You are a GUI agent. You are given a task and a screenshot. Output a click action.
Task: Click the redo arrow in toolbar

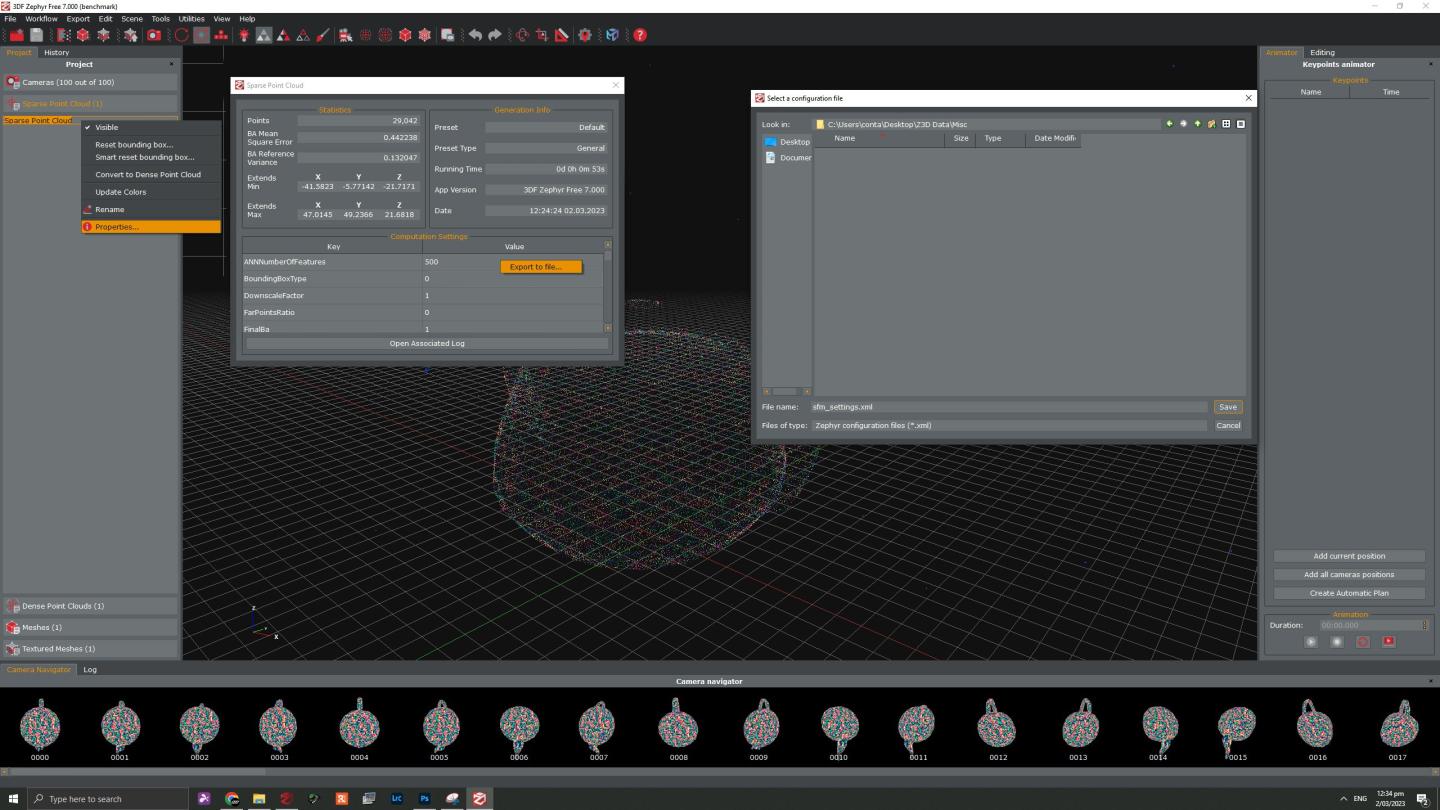click(x=494, y=35)
